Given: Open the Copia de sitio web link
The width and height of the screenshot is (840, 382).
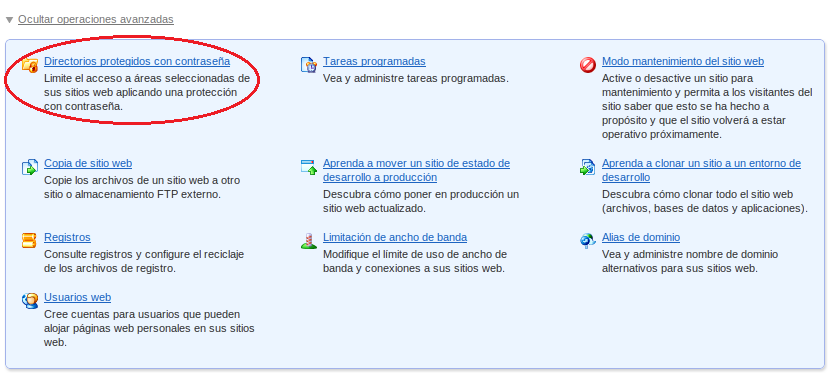Looking at the screenshot, I should pos(88,163).
